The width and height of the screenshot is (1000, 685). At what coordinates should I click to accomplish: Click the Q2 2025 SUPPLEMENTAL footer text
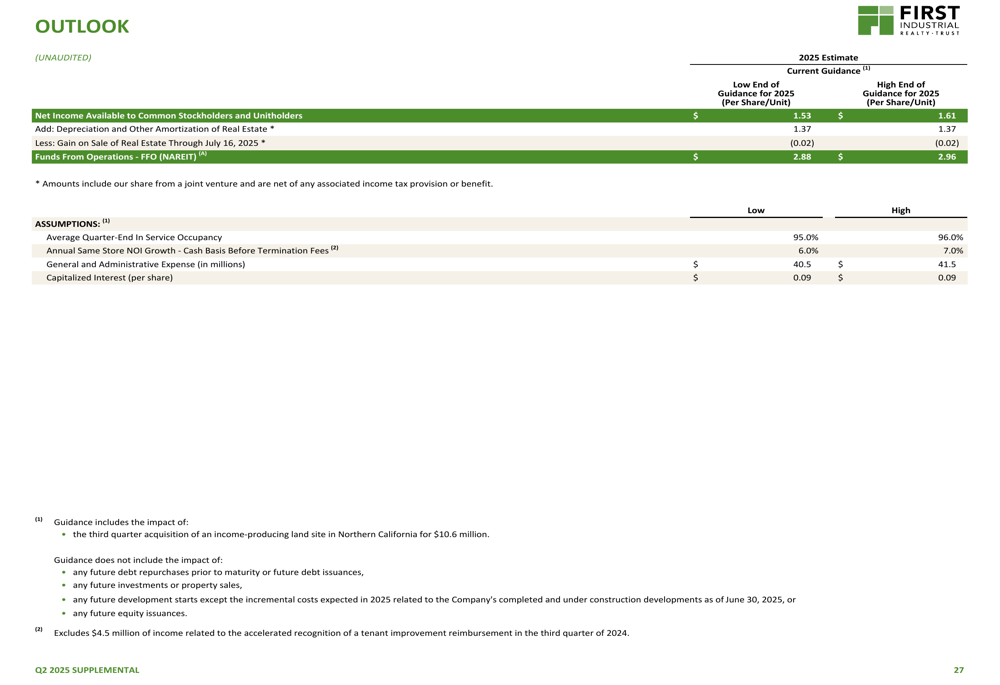(87, 669)
